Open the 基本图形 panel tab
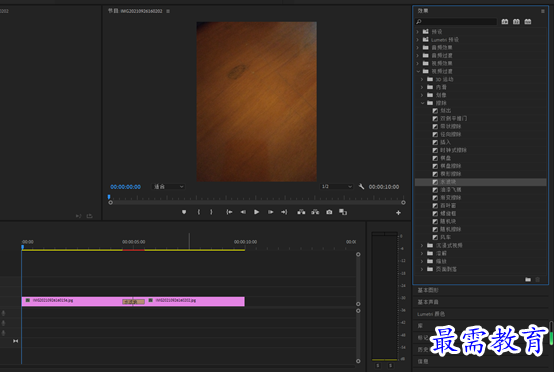Viewport: 554px width, 372px height. 428,290
